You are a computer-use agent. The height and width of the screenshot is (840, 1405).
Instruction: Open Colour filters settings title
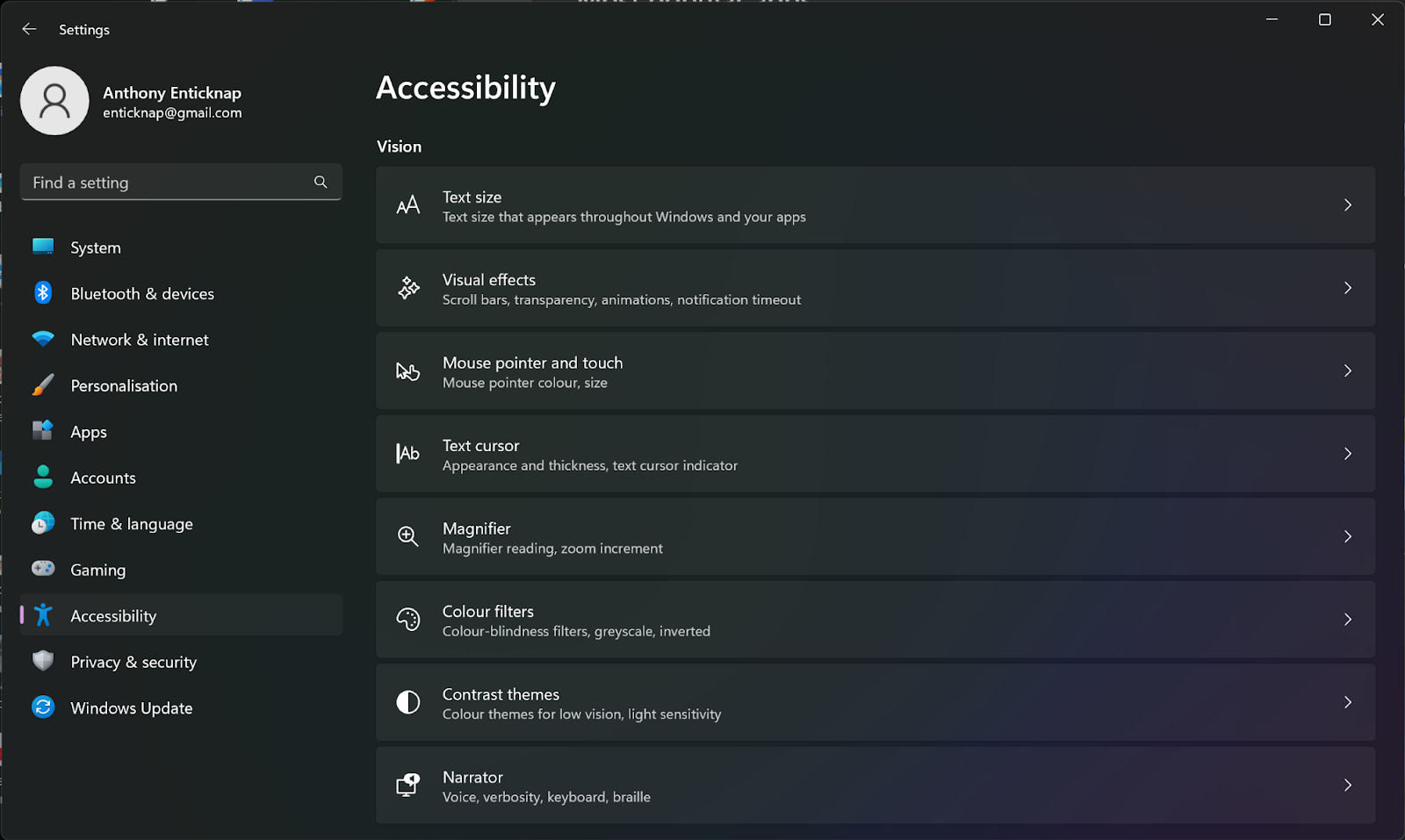pyautogui.click(x=488, y=611)
